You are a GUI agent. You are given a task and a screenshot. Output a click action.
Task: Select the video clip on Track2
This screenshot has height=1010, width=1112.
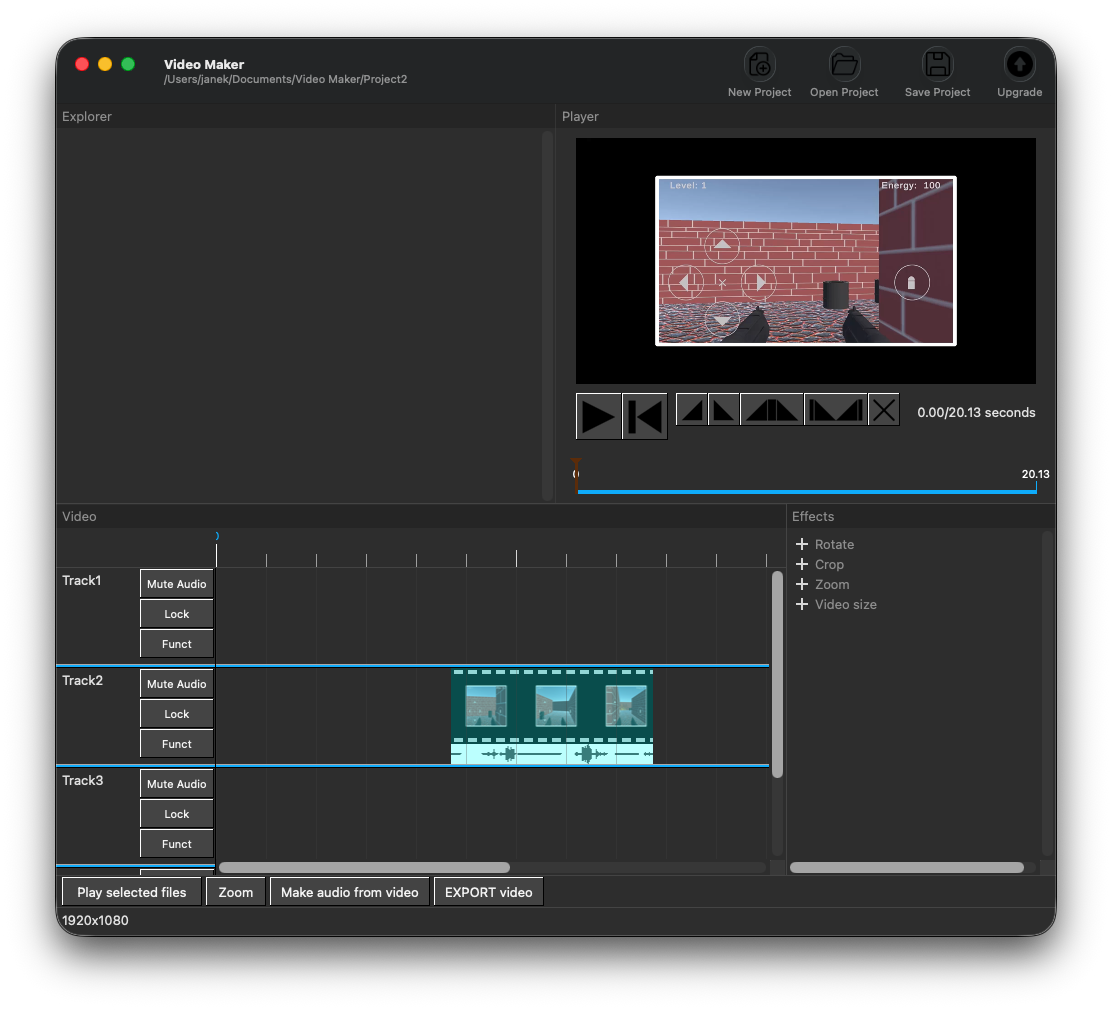[x=552, y=706]
